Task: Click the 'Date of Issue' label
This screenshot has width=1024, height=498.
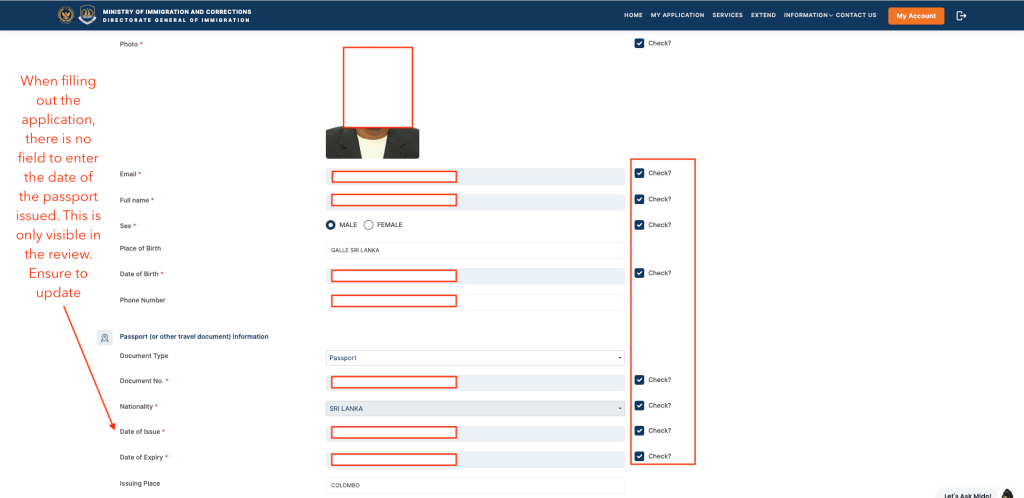Action: click(140, 431)
